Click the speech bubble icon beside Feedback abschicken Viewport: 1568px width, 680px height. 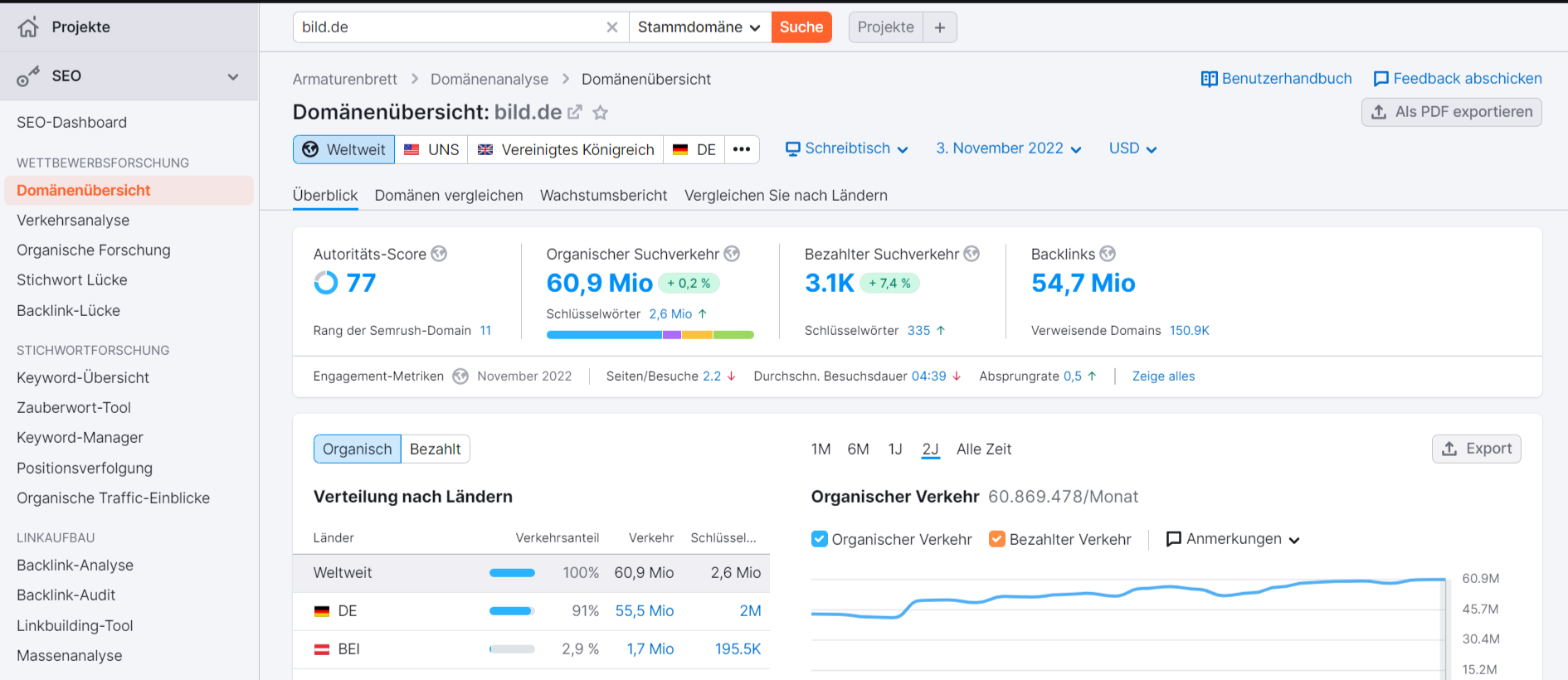click(1381, 79)
